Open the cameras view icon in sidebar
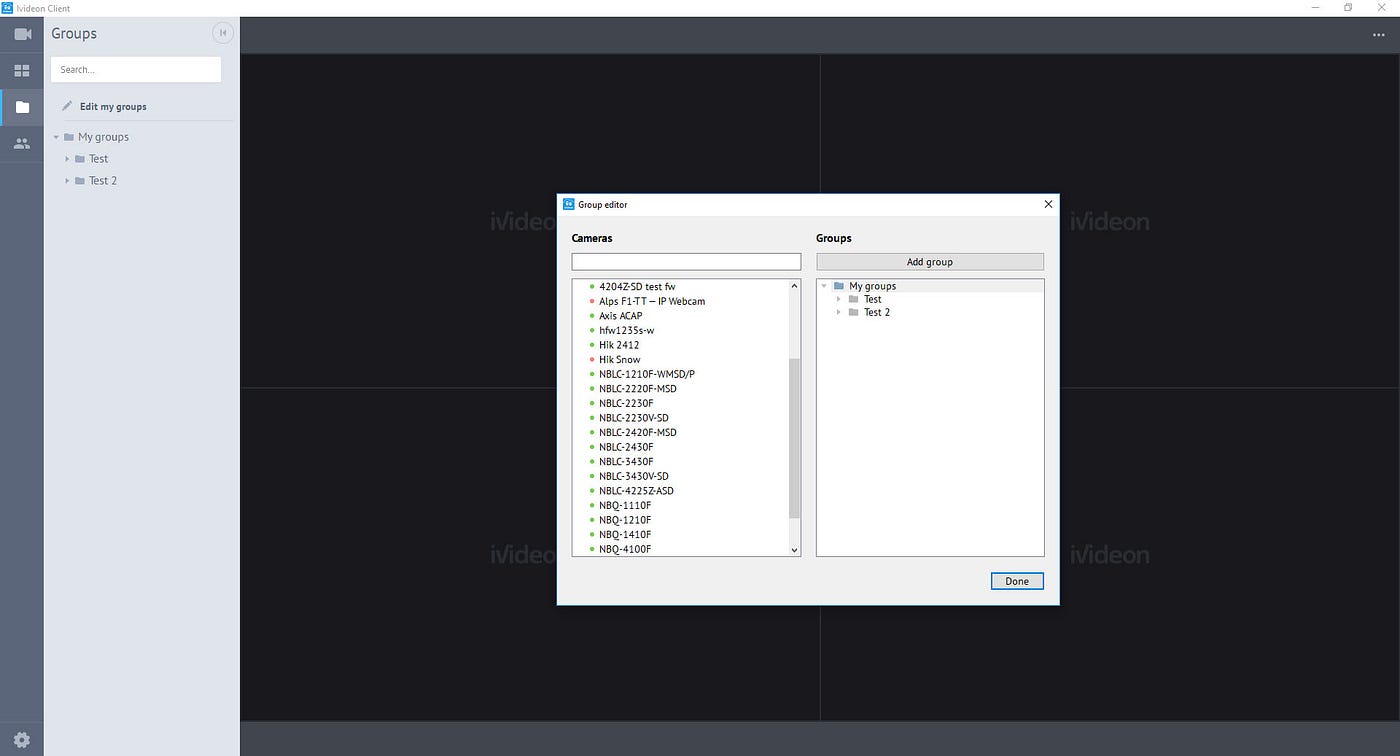This screenshot has height=756, width=1400. [x=22, y=34]
